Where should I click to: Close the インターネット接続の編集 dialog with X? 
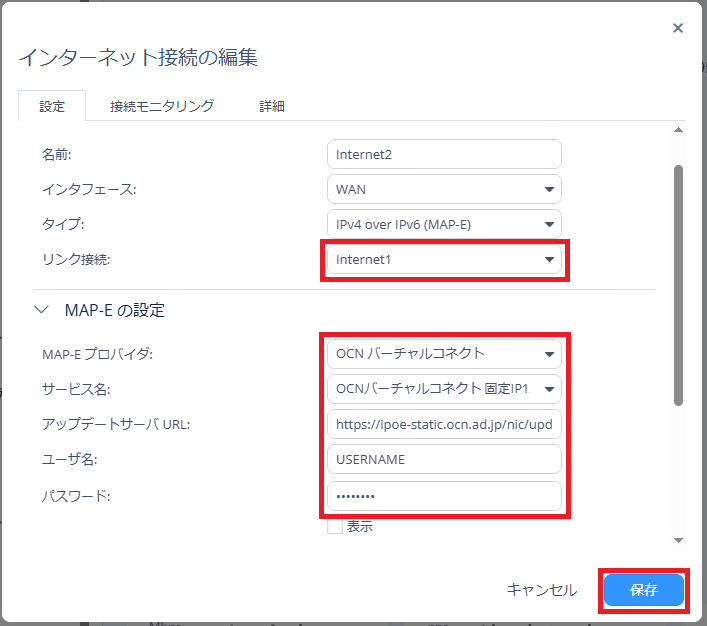[x=678, y=28]
